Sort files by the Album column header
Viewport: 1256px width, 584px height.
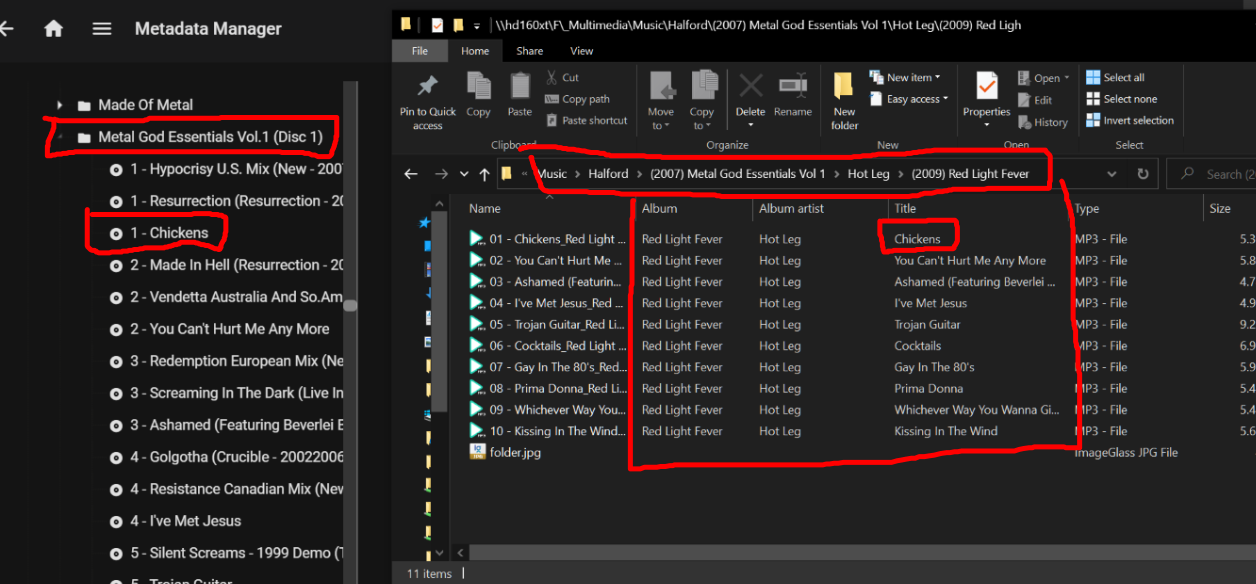pyautogui.click(x=660, y=209)
